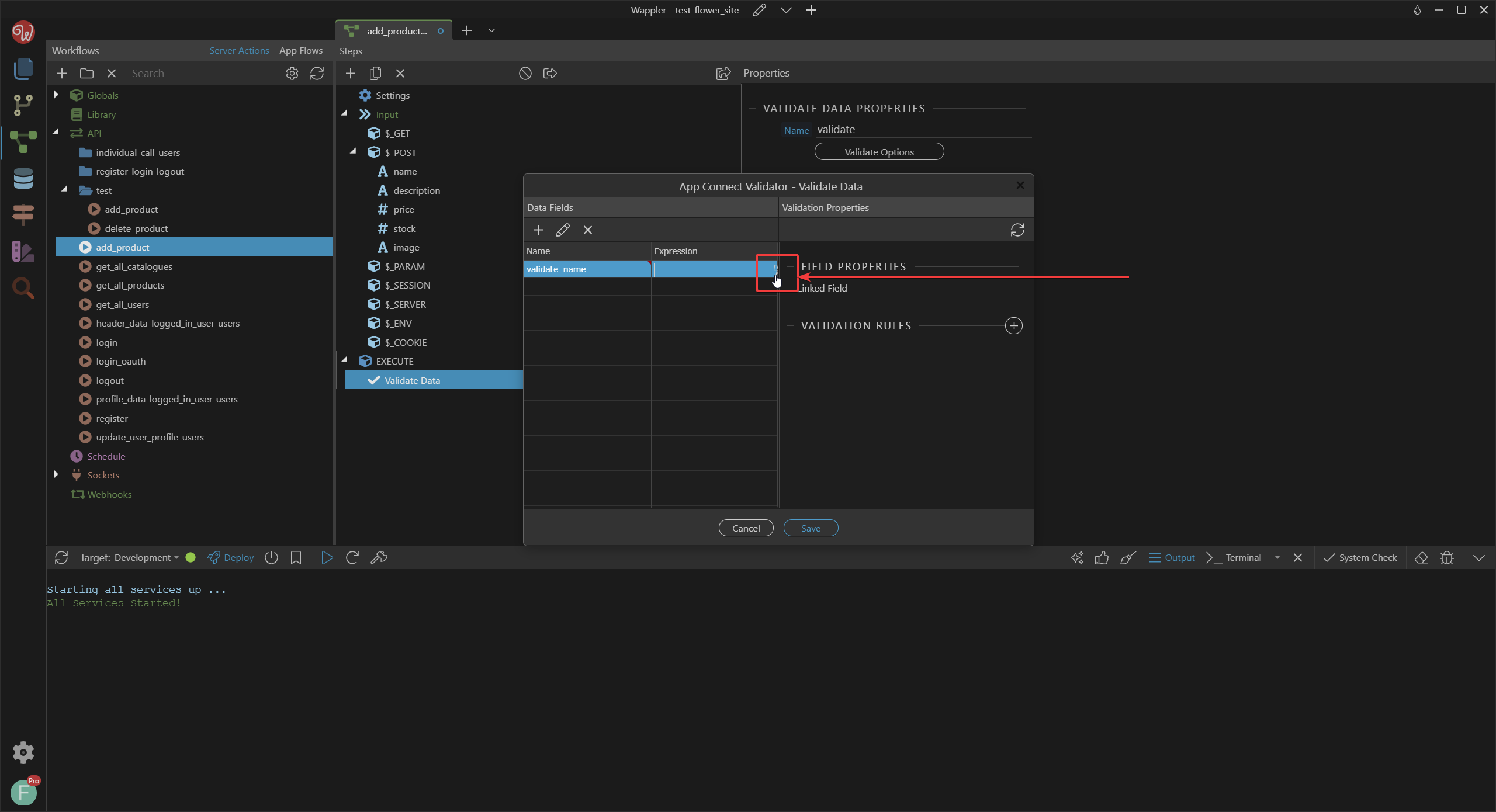Disable the selected step icon
This screenshot has width=1496, height=812.
tap(525, 74)
